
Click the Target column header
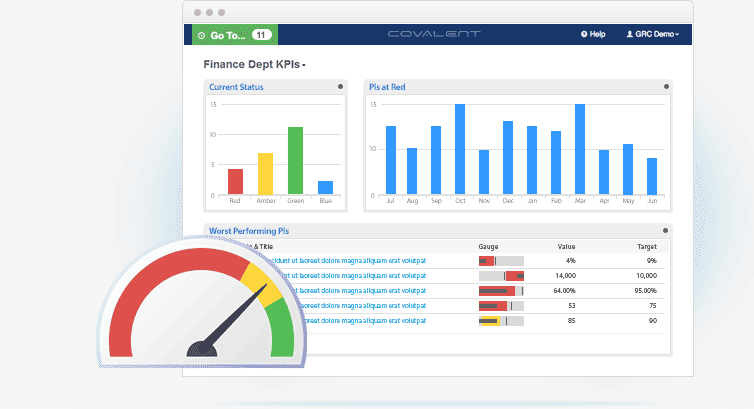coord(647,247)
